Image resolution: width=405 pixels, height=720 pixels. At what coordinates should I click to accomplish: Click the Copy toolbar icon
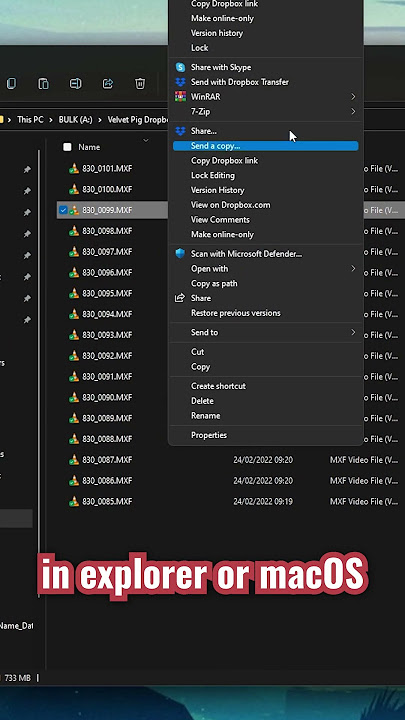[11, 84]
